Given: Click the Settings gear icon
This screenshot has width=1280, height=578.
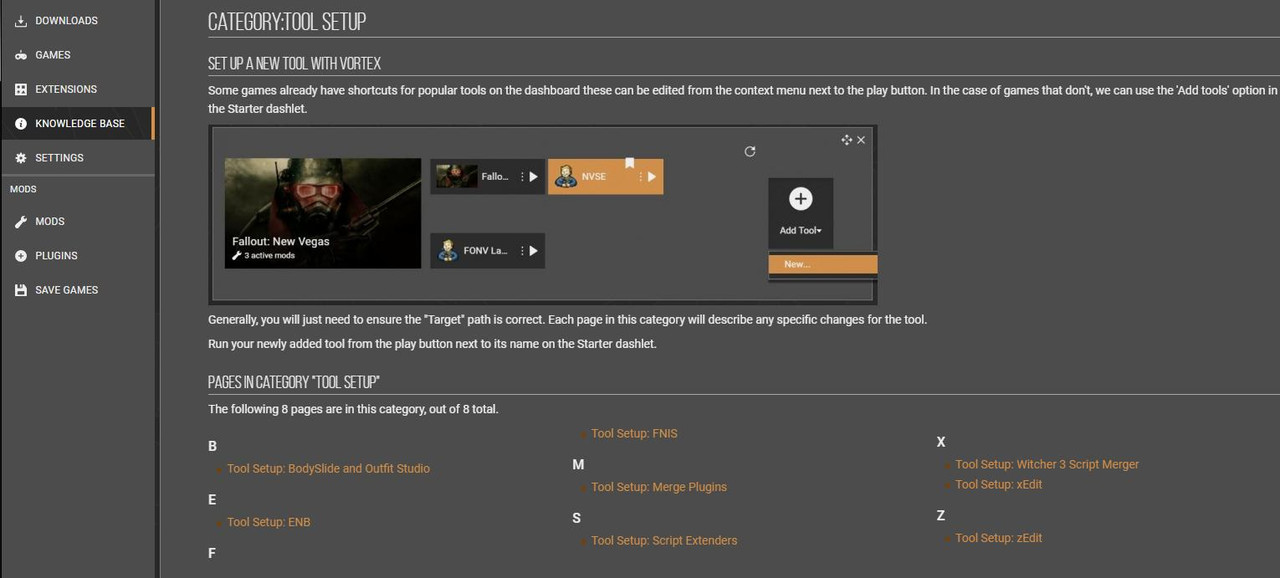Looking at the screenshot, I should (21, 158).
